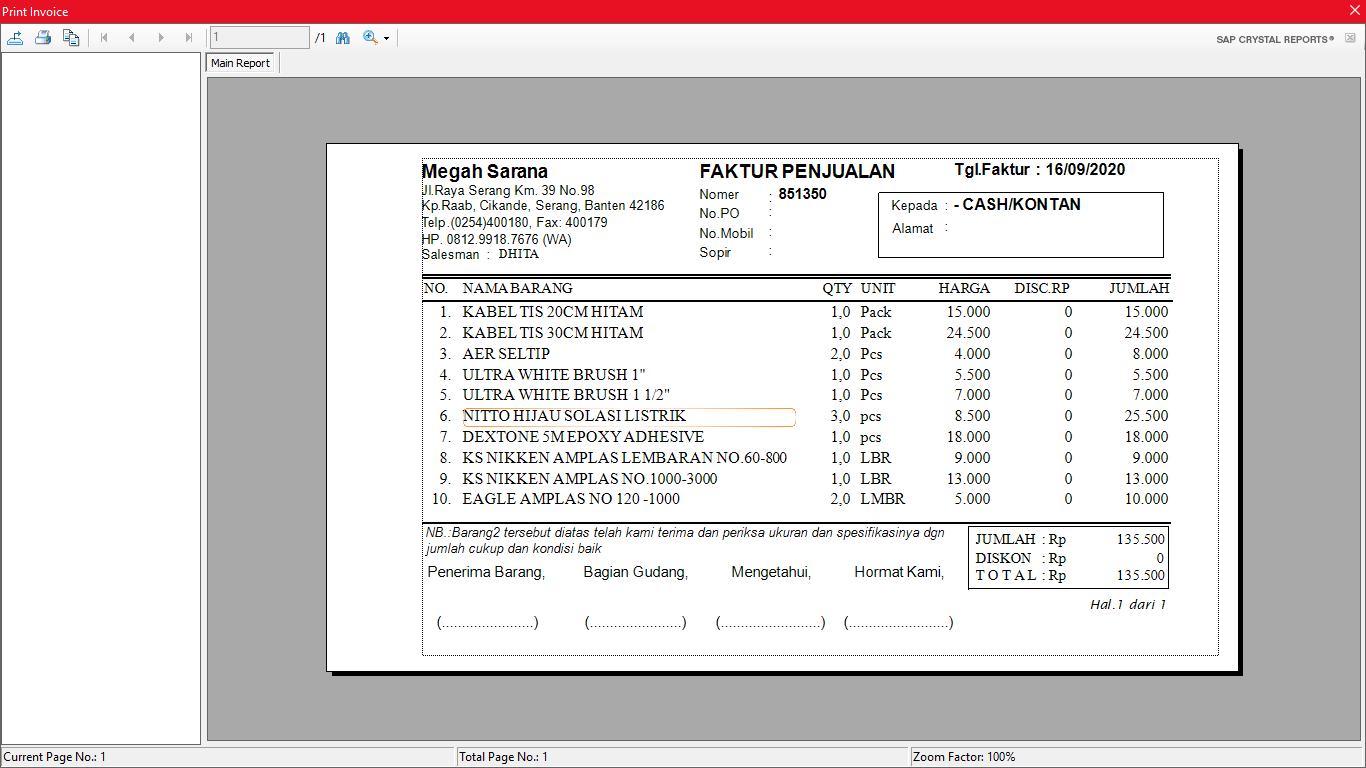
Task: Click 'ULTRA WHITE BRUSH 1"' item name
Action: click(554, 375)
